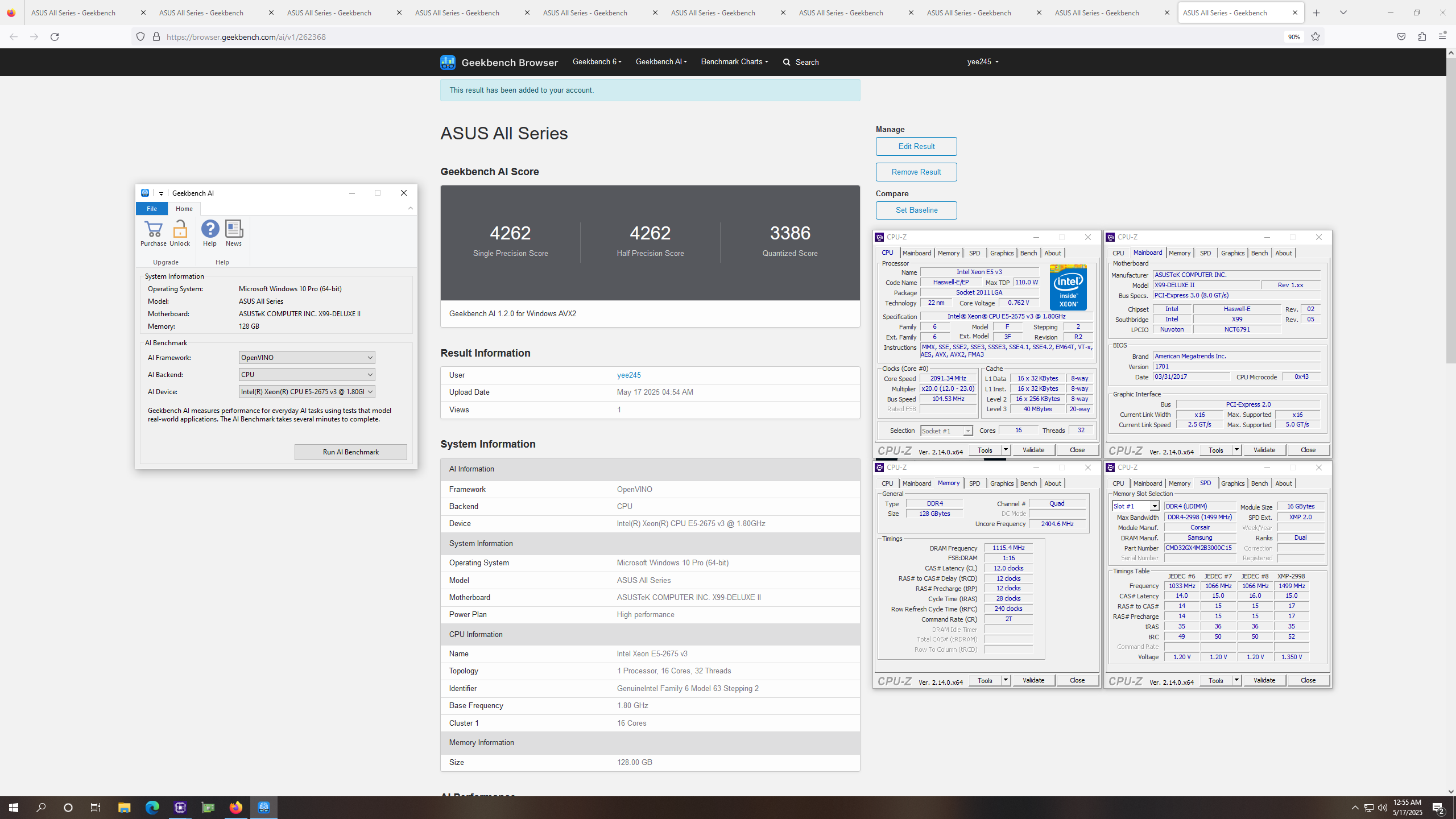Open the Selection Socket #1 dropdown in CPU-Z
The width and height of the screenshot is (1456, 819).
point(946,431)
